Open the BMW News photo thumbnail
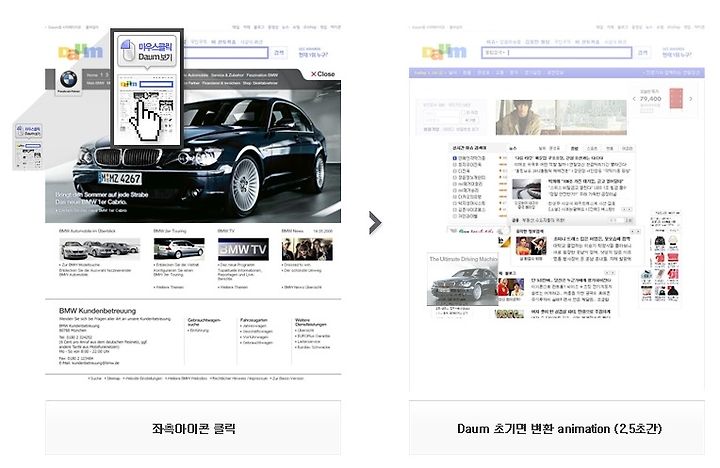720x468 pixels. pos(307,249)
